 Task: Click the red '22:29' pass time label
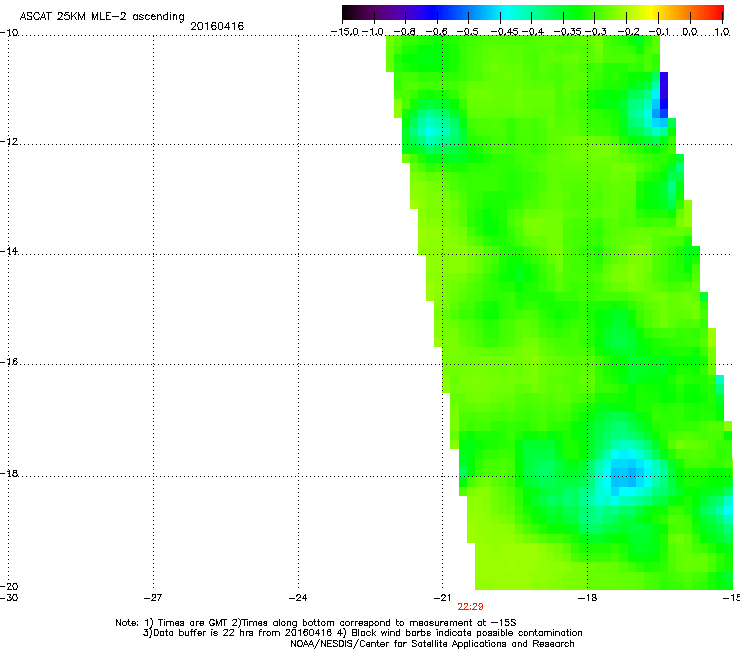click(x=470, y=607)
